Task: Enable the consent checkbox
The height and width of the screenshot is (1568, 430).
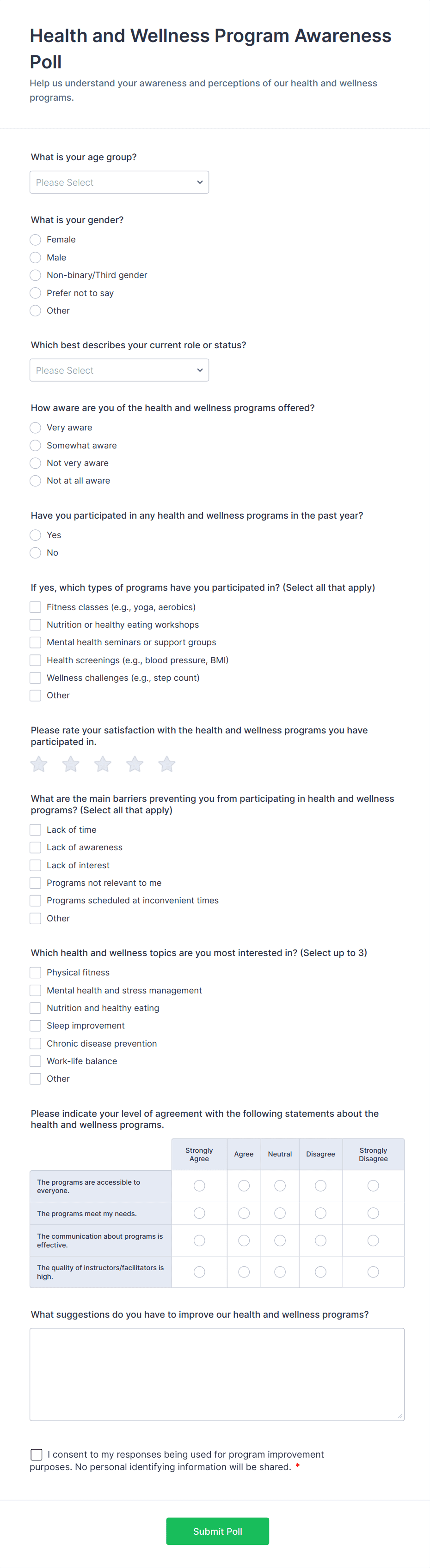Action: pos(37,1454)
